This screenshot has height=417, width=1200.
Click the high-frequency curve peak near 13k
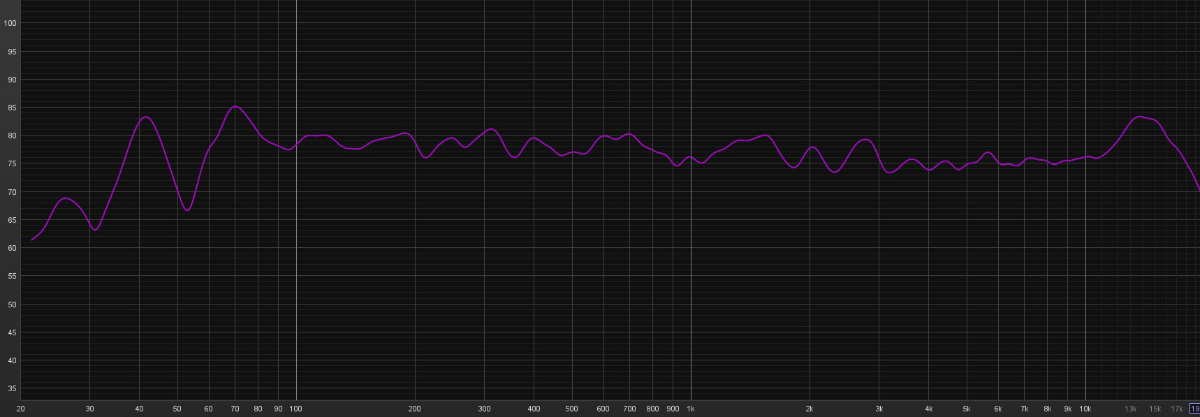[1139, 117]
